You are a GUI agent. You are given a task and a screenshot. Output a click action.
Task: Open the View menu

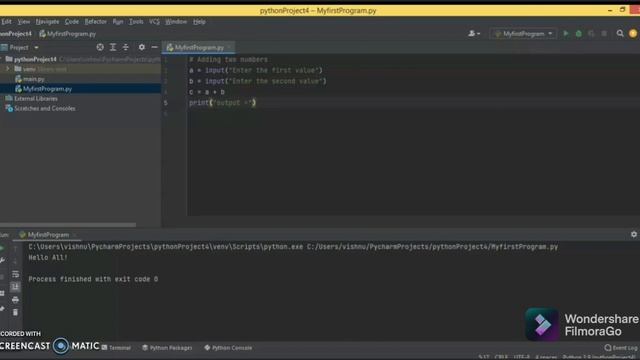[24, 22]
